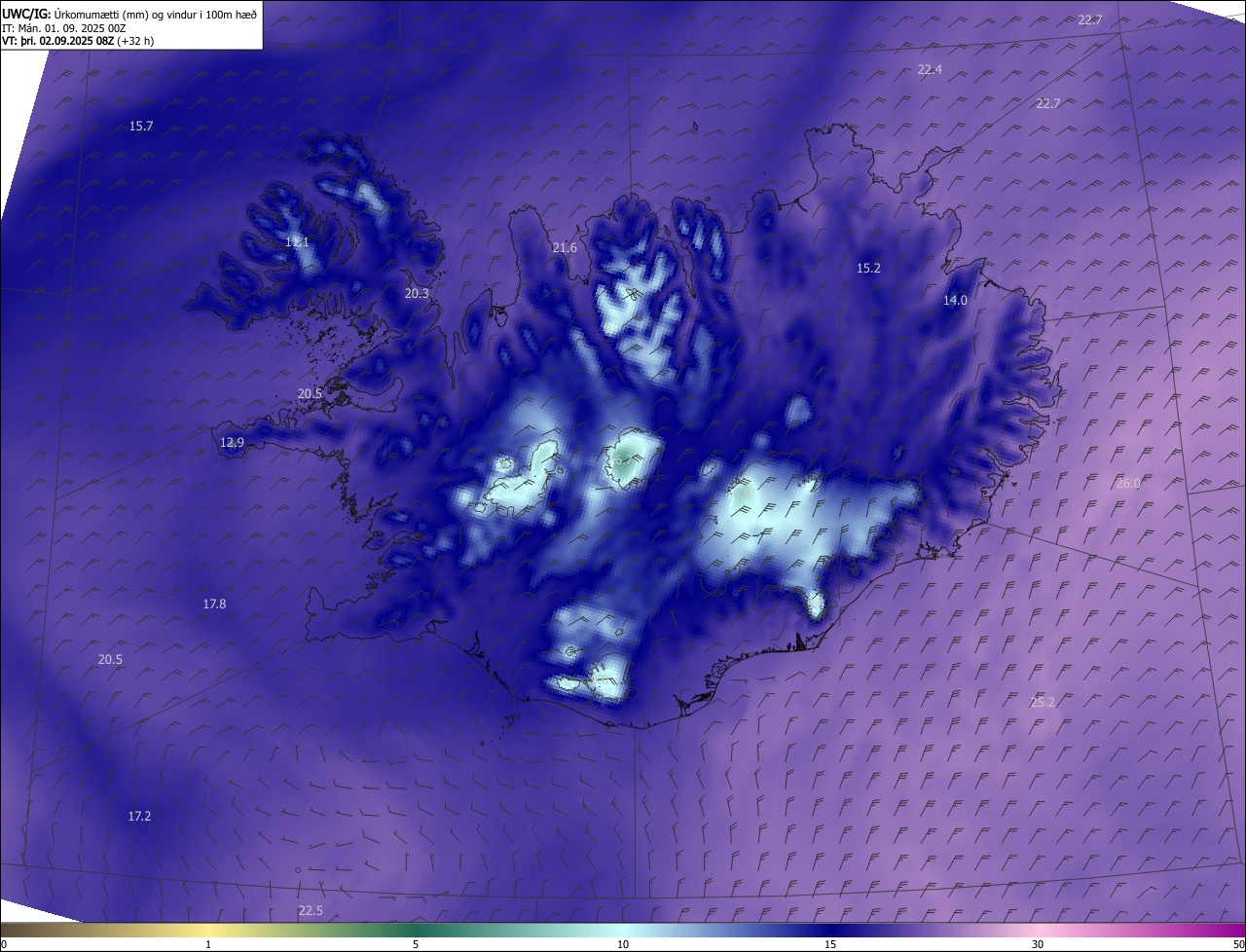
Task: Click the 0 tick on the color scale
Action: click(4, 944)
